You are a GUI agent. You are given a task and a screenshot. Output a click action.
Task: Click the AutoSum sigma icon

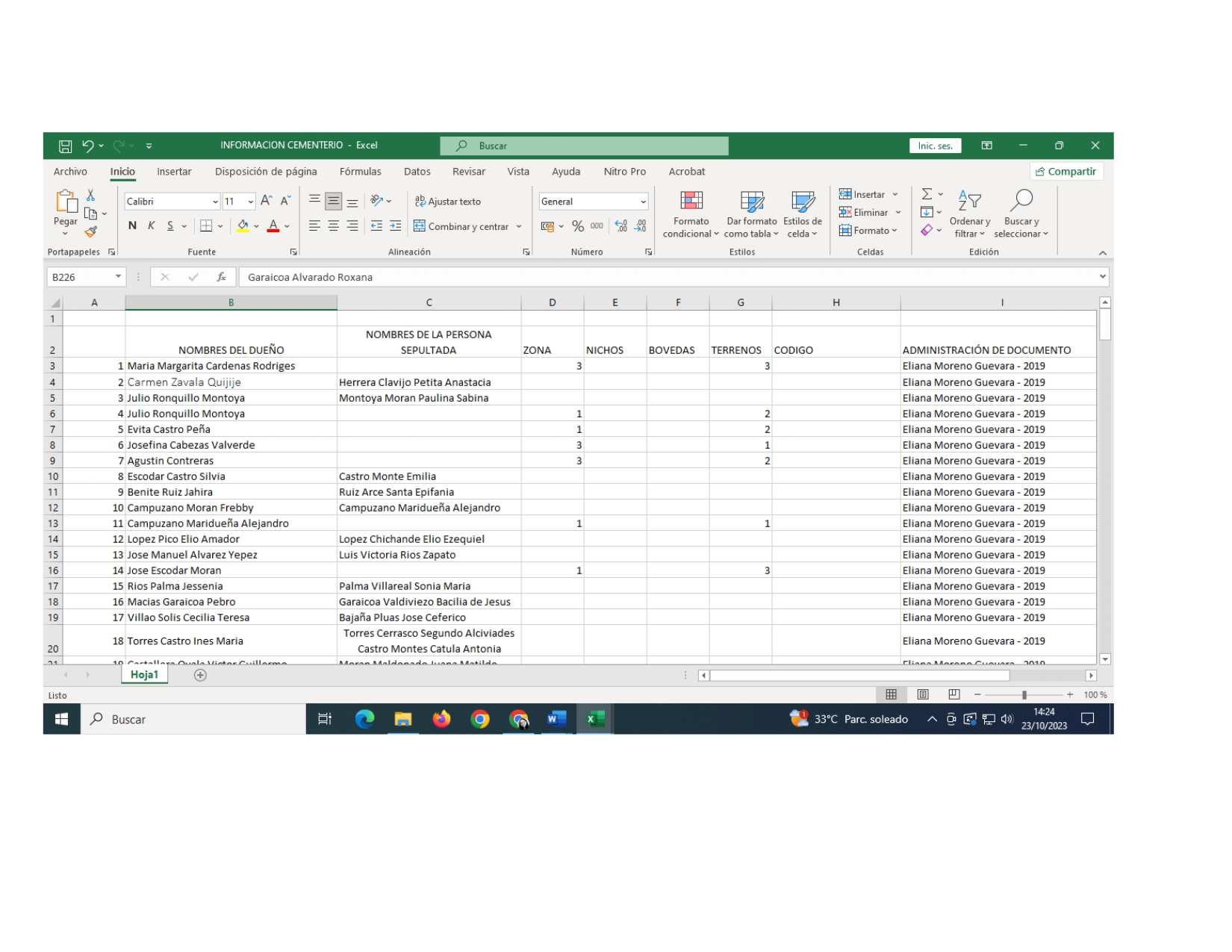pos(927,194)
